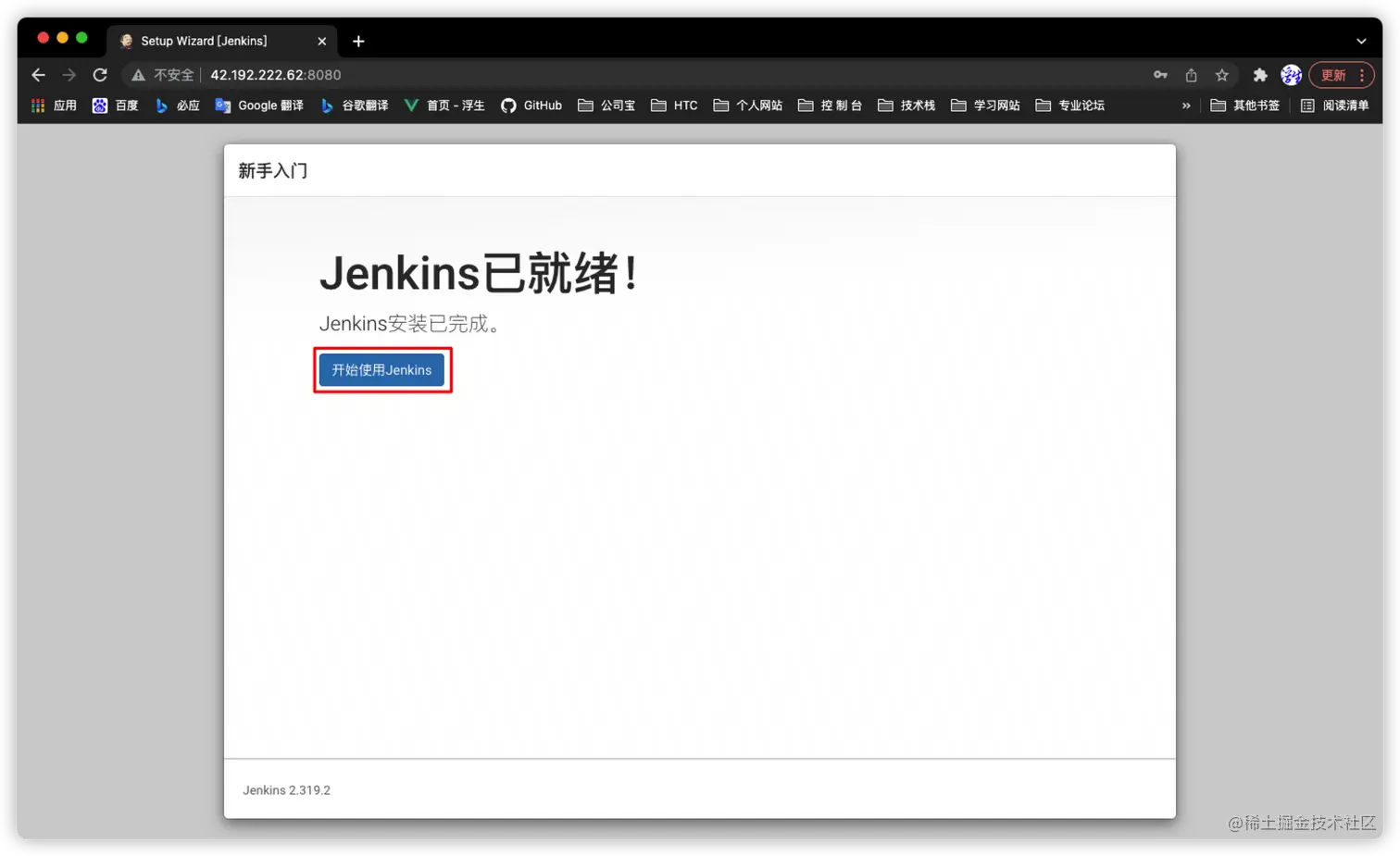Bookmark the page with the star icon
The width and height of the screenshot is (1400, 856).
tap(1221, 75)
